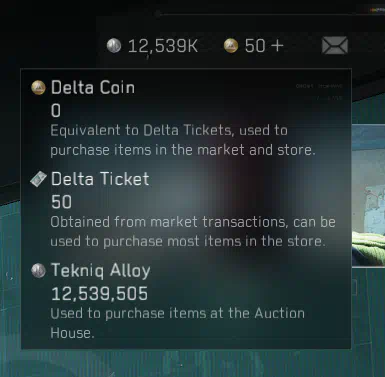Click the Tekniq Alloy icon in tooltip
The height and width of the screenshot is (377, 385).
(x=38, y=270)
